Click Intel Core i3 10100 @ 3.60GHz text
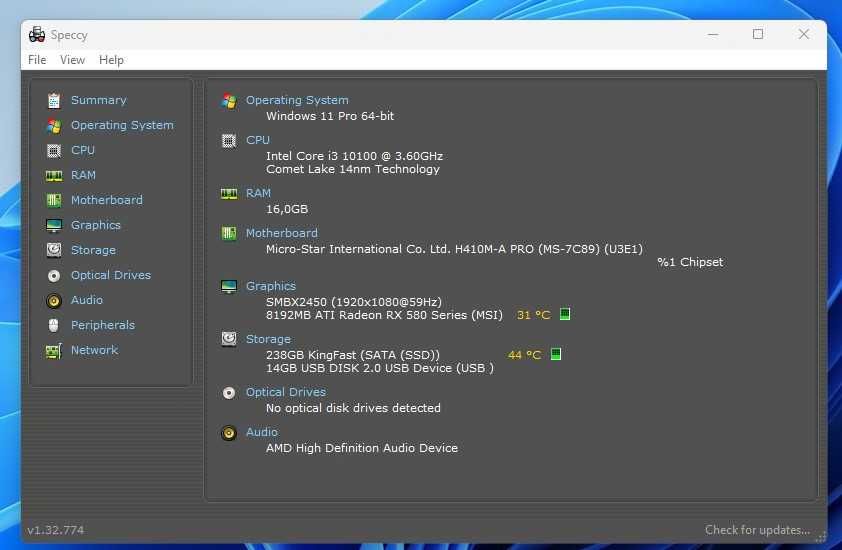Image resolution: width=842 pixels, height=550 pixels. [354, 156]
